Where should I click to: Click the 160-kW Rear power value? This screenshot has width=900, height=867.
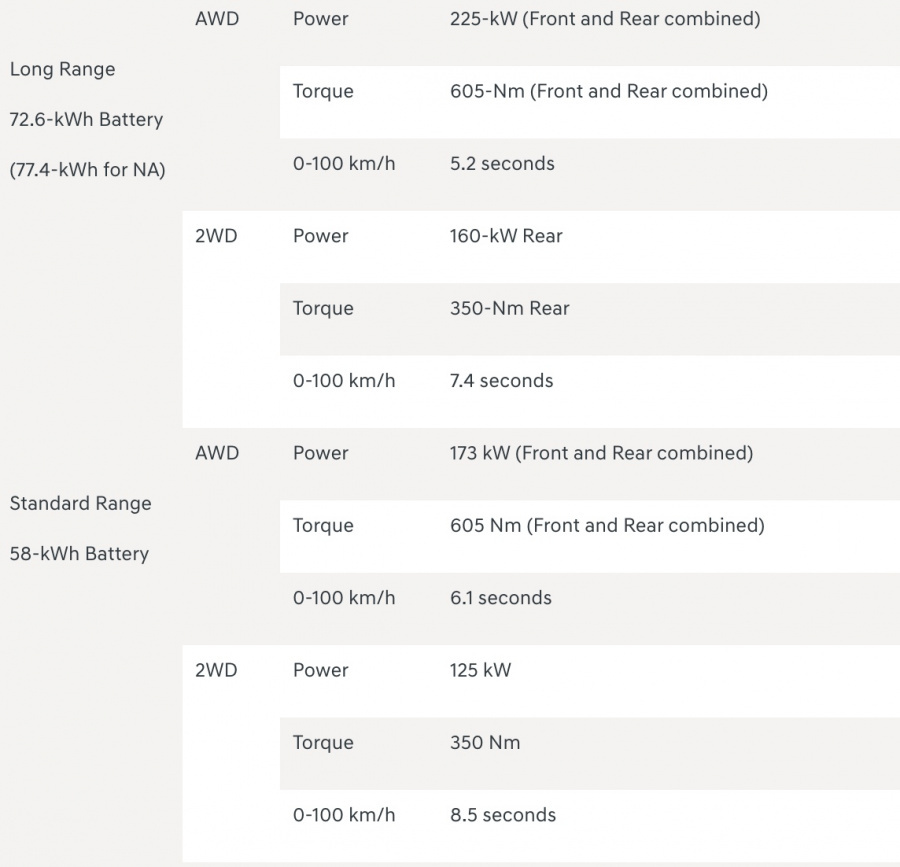tap(506, 236)
